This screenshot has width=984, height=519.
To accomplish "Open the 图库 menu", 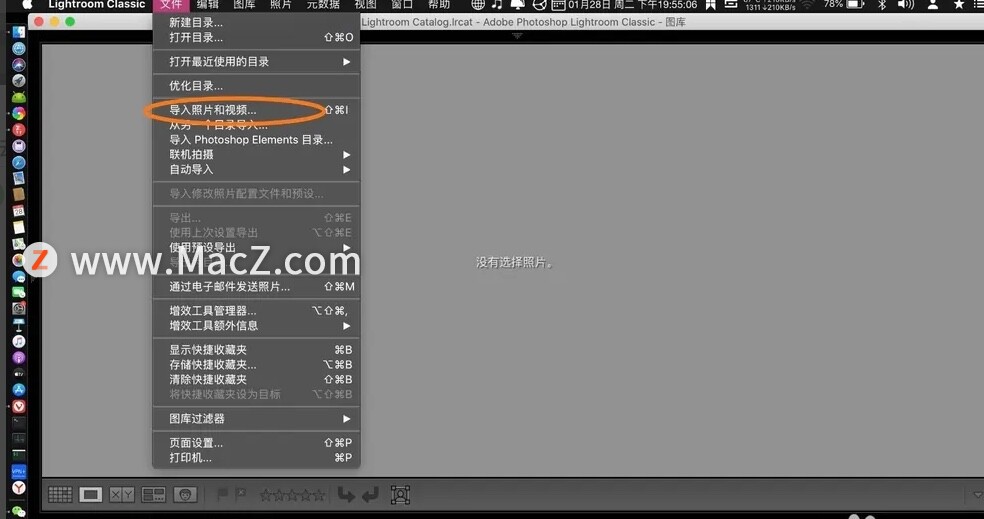I will pyautogui.click(x=244, y=5).
